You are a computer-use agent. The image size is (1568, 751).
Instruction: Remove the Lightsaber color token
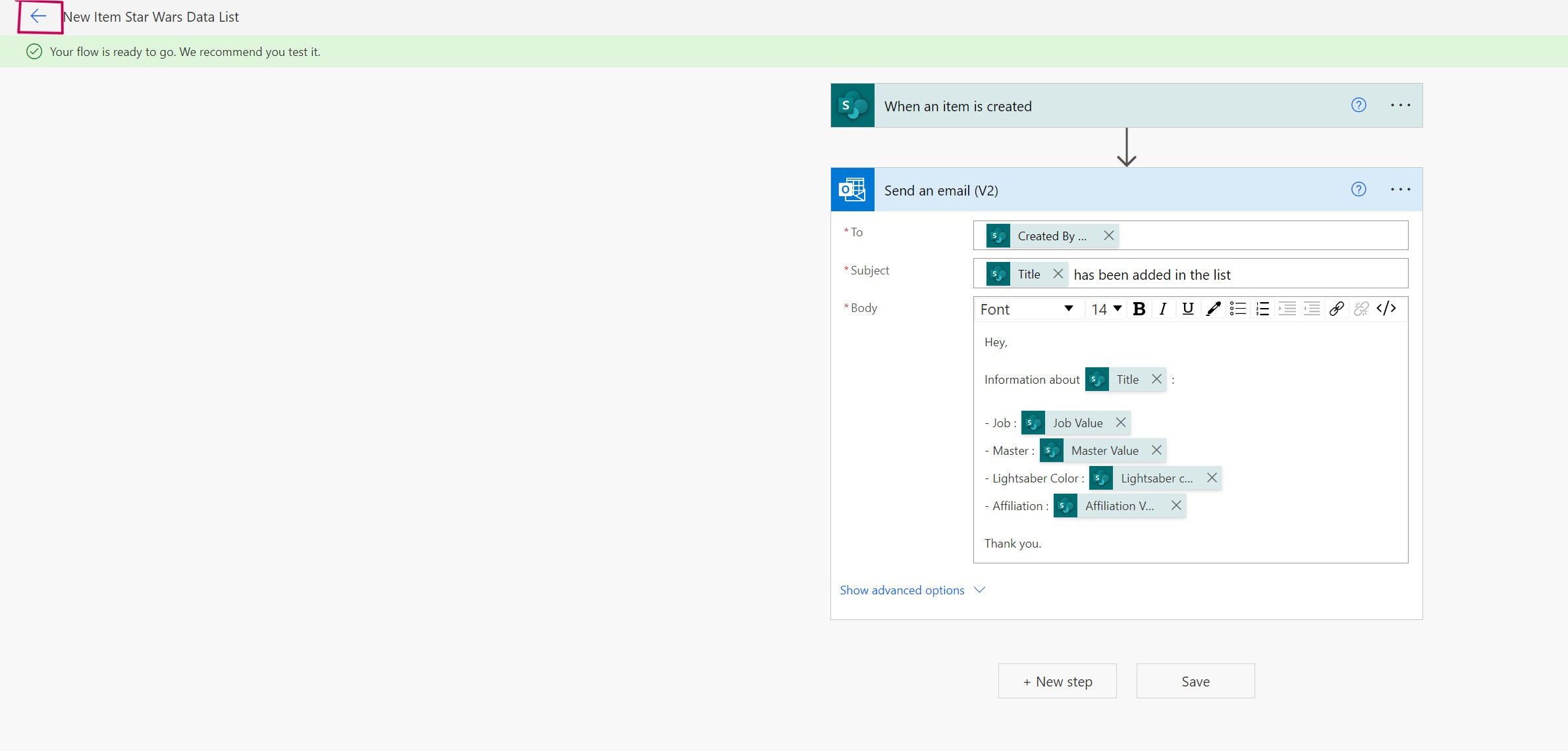1211,478
